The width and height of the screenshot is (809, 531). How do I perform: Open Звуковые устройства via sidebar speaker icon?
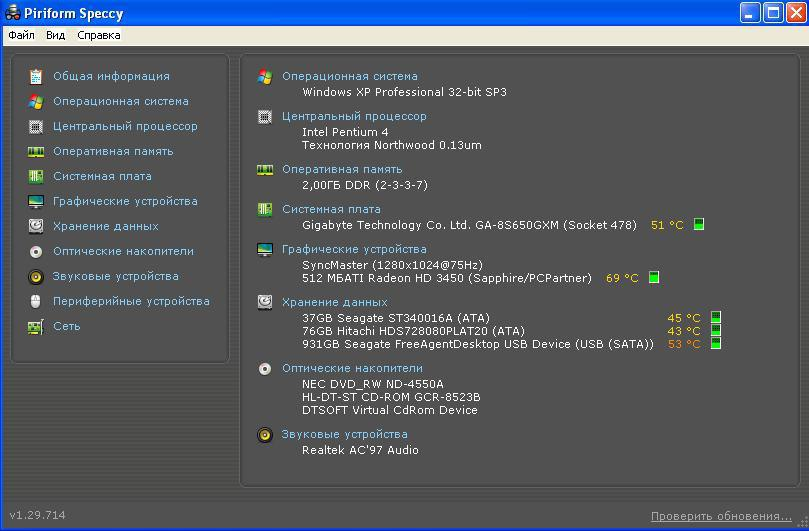tap(36, 277)
